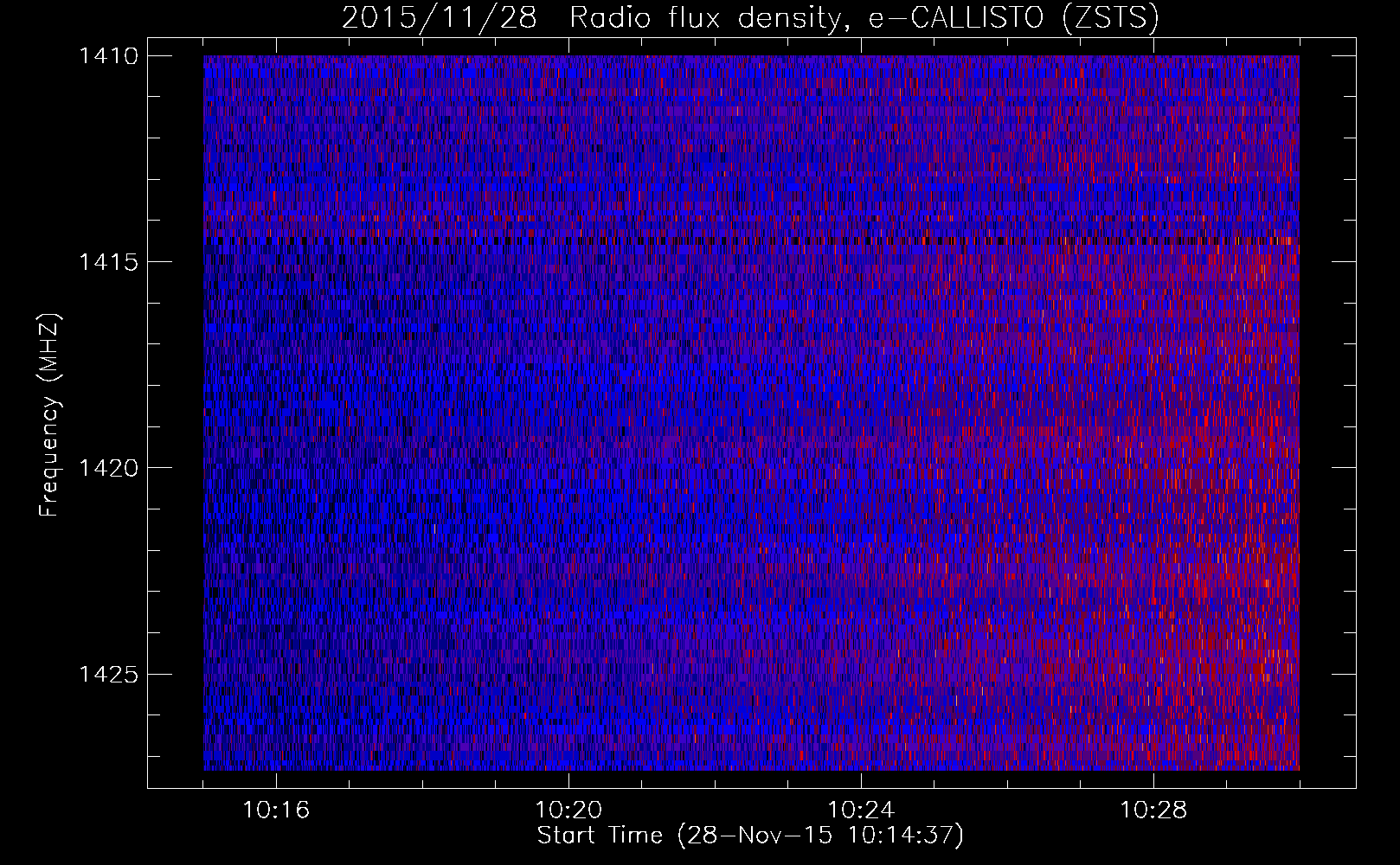Click the 10:20 time tick label

point(568,811)
